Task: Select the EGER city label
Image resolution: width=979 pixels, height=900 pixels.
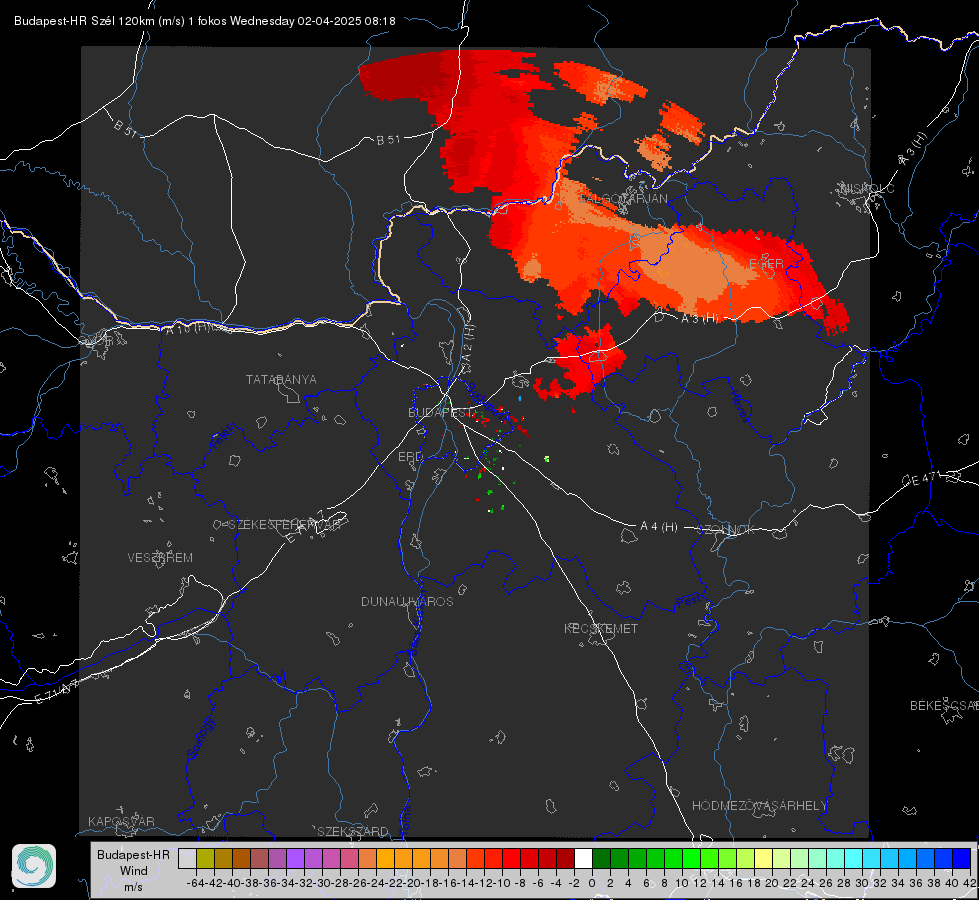Action: click(x=766, y=264)
